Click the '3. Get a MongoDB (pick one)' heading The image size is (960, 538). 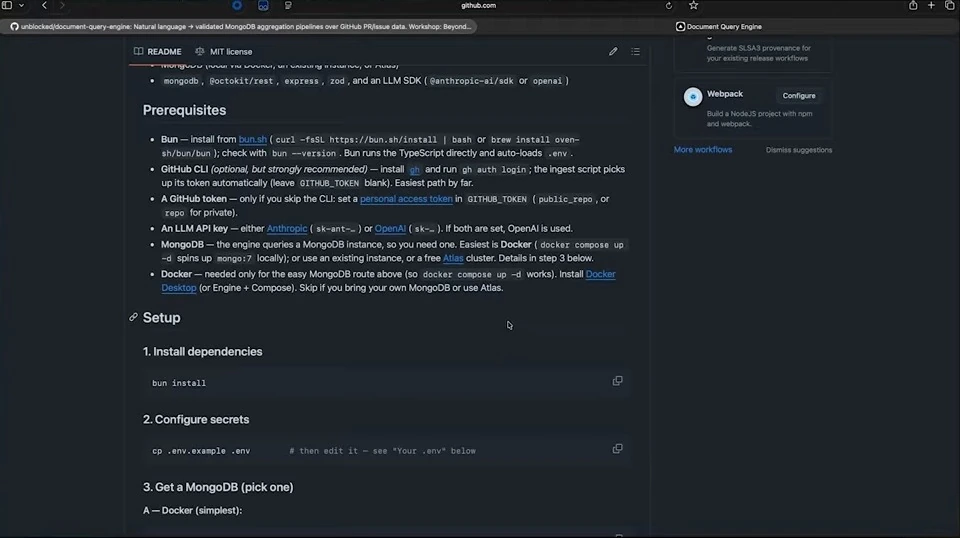(218, 487)
